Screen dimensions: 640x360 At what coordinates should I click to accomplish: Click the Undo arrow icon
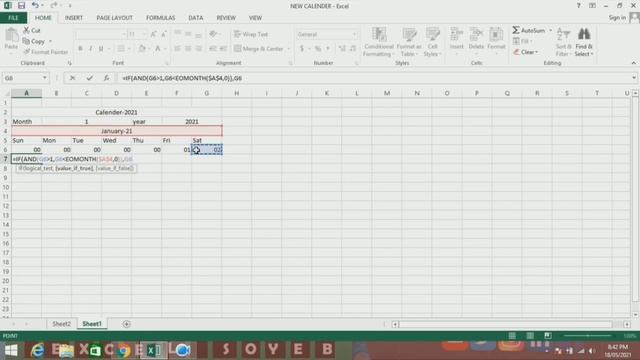35,6
